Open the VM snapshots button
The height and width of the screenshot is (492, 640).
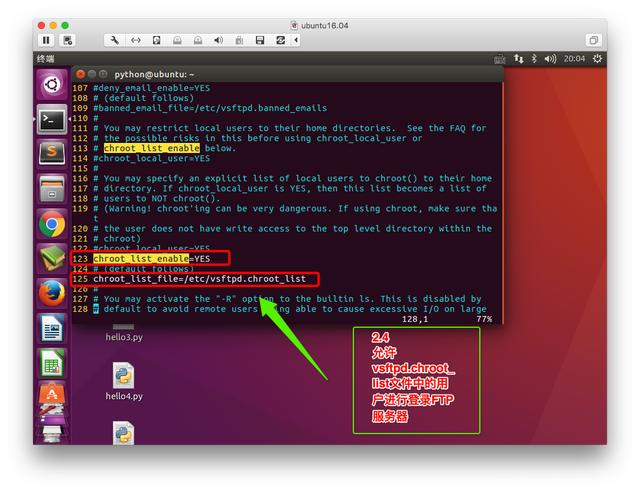tap(67, 40)
